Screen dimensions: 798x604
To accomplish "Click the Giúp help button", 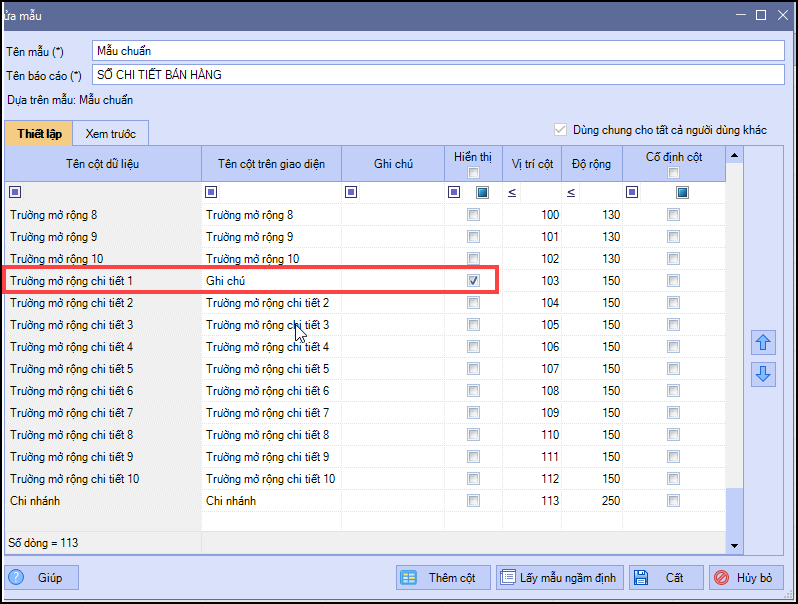I will tap(42, 577).
